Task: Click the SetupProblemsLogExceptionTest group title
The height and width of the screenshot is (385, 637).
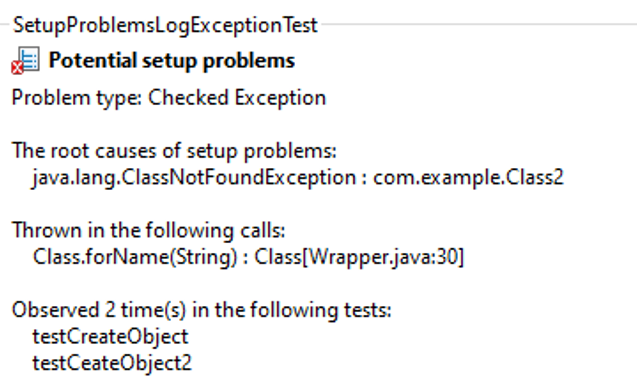Action: 165,25
